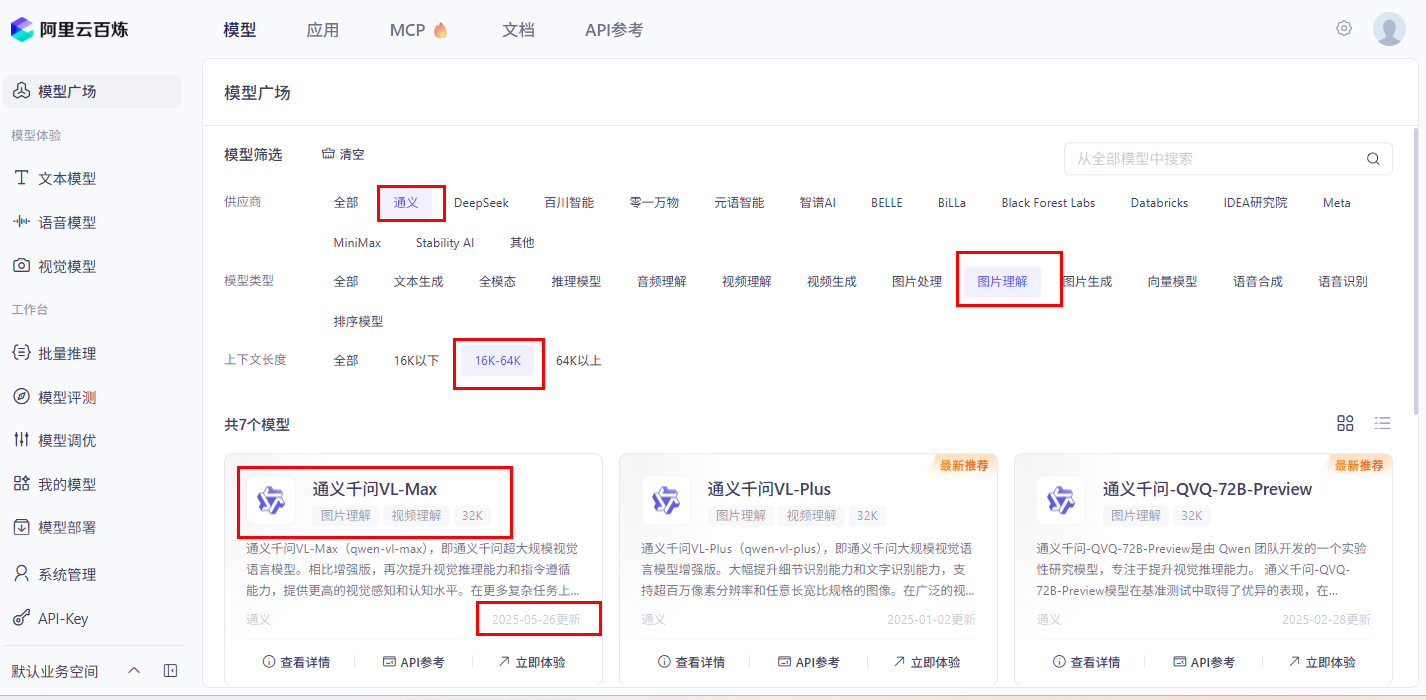The image size is (1426, 700).
Task: Open the settings gear in top bar
Action: click(1343, 28)
